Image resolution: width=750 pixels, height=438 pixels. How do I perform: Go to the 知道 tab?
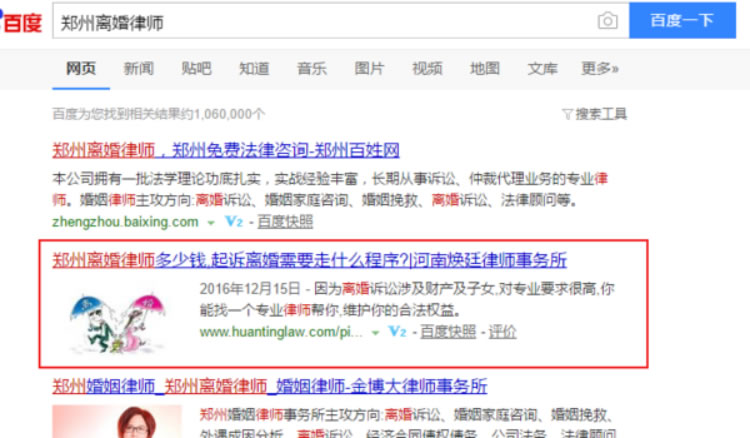tap(254, 69)
